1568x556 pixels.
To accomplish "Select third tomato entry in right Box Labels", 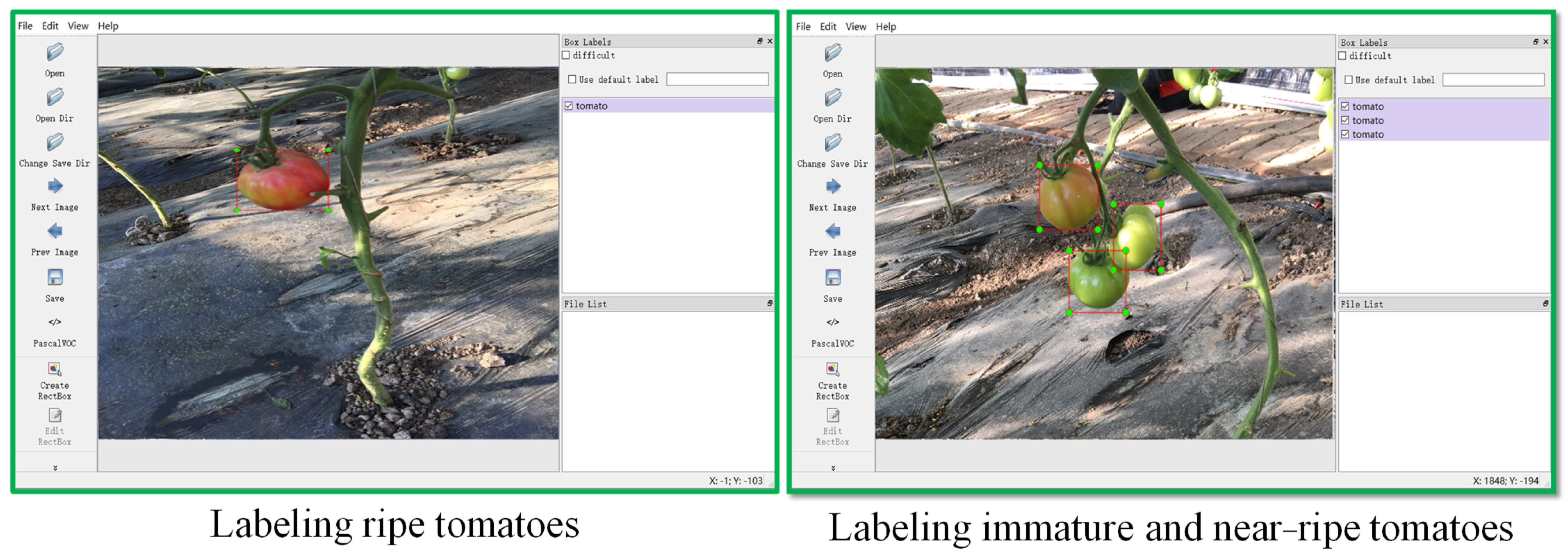I will coord(1368,134).
